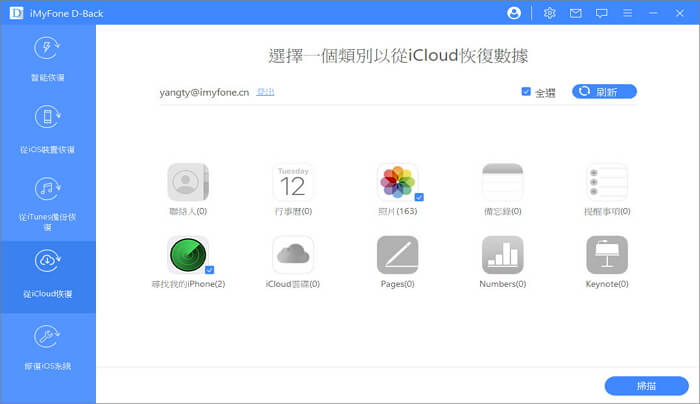
Task: Choose the Find My iPhone(2) icon
Action: click(x=188, y=254)
